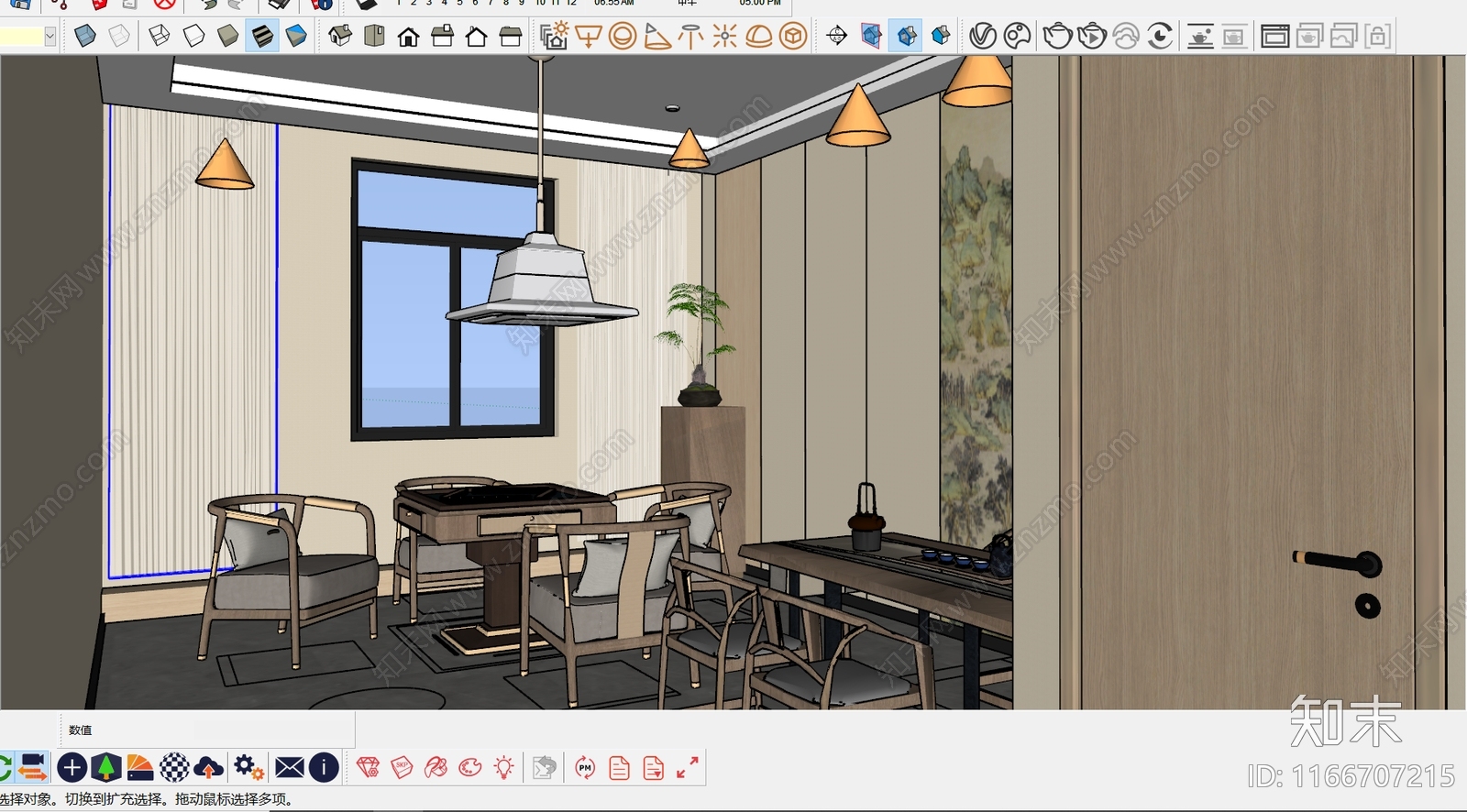Image resolution: width=1467 pixels, height=812 pixels.
Task: Open the green tree library icon
Action: click(x=106, y=767)
